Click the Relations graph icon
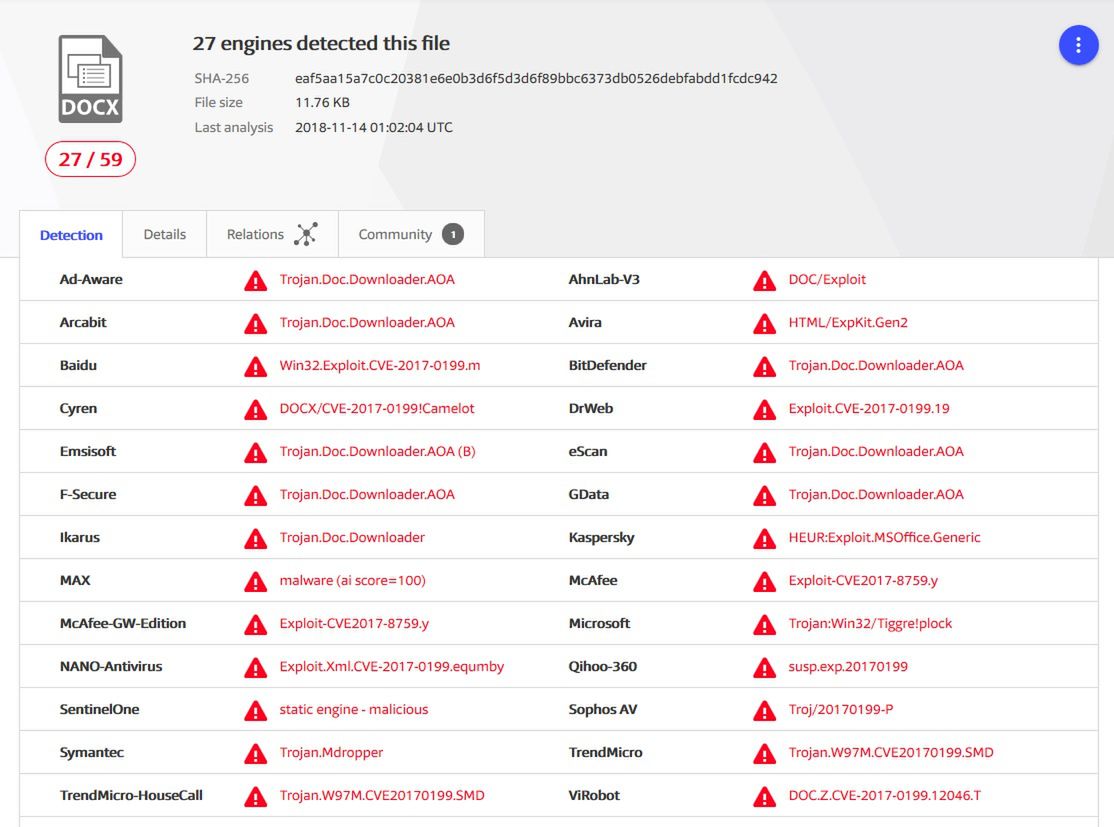 305,234
